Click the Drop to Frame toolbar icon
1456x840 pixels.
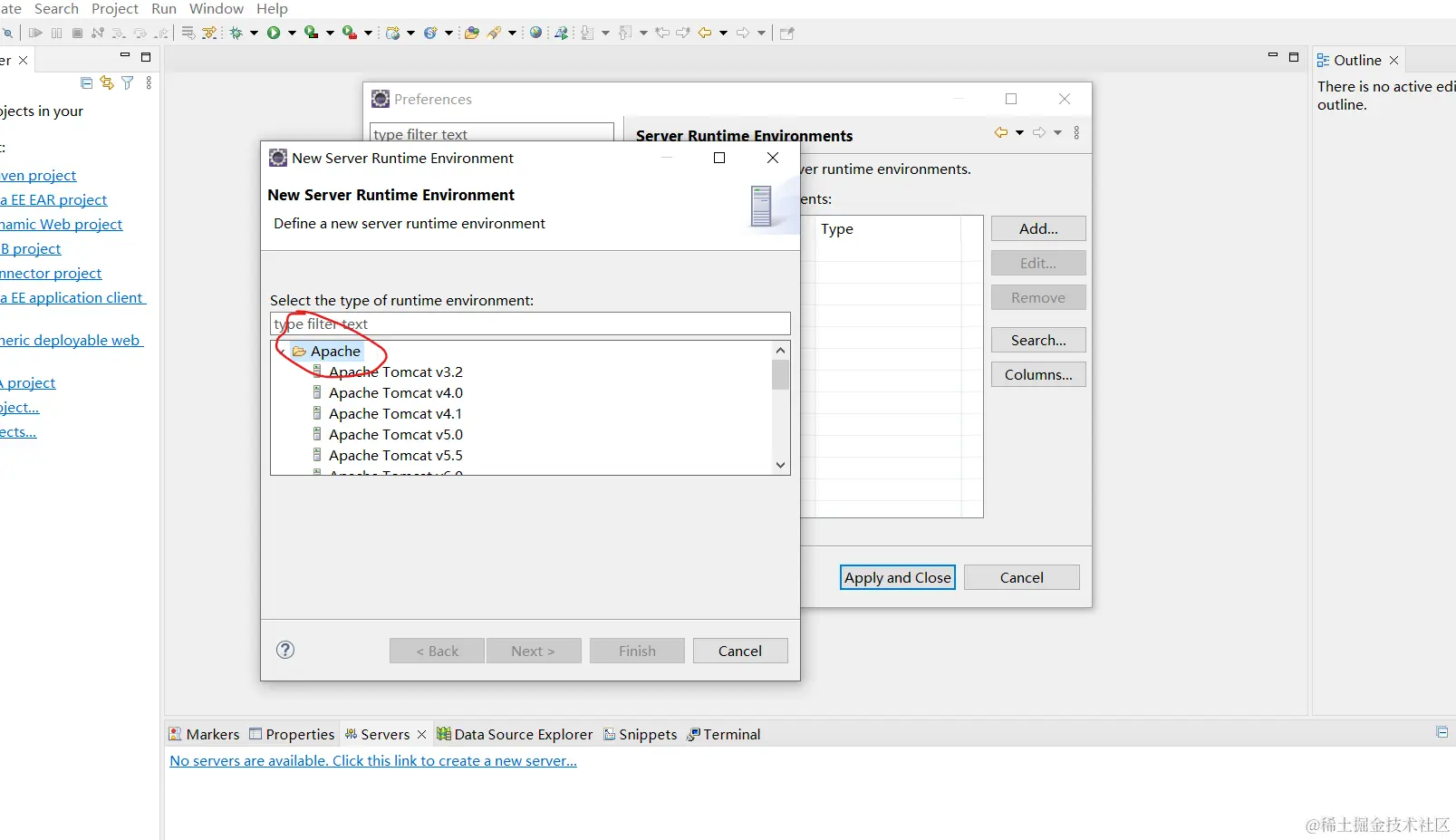[188, 33]
